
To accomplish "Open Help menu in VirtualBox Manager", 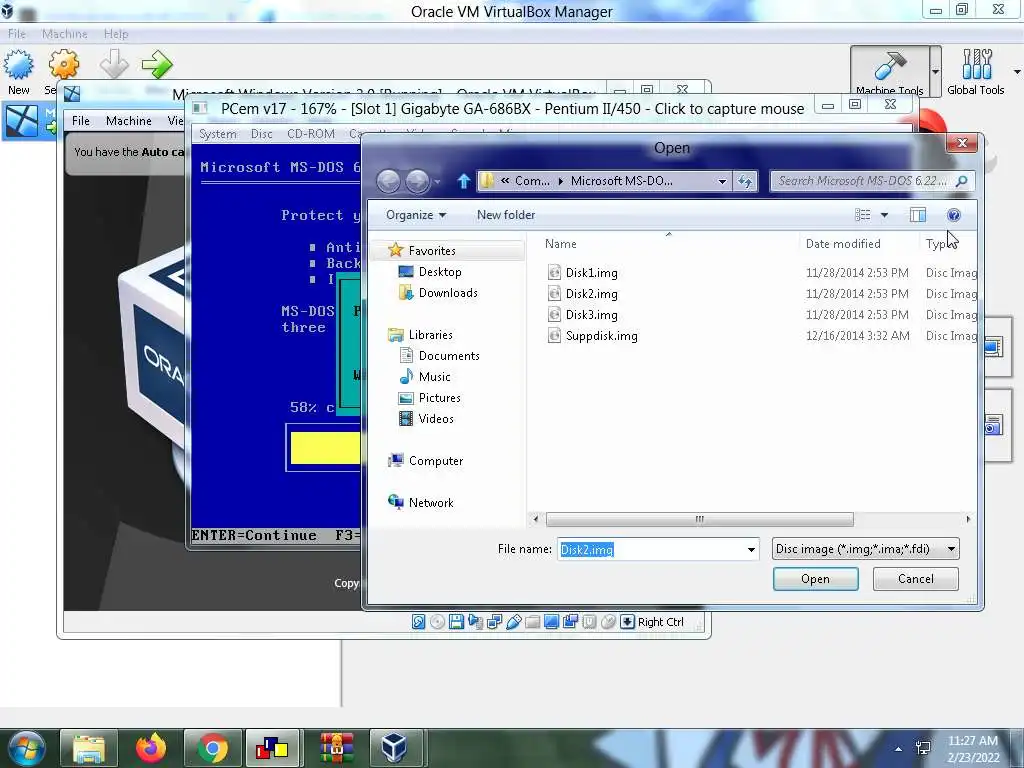I will click(x=116, y=33).
